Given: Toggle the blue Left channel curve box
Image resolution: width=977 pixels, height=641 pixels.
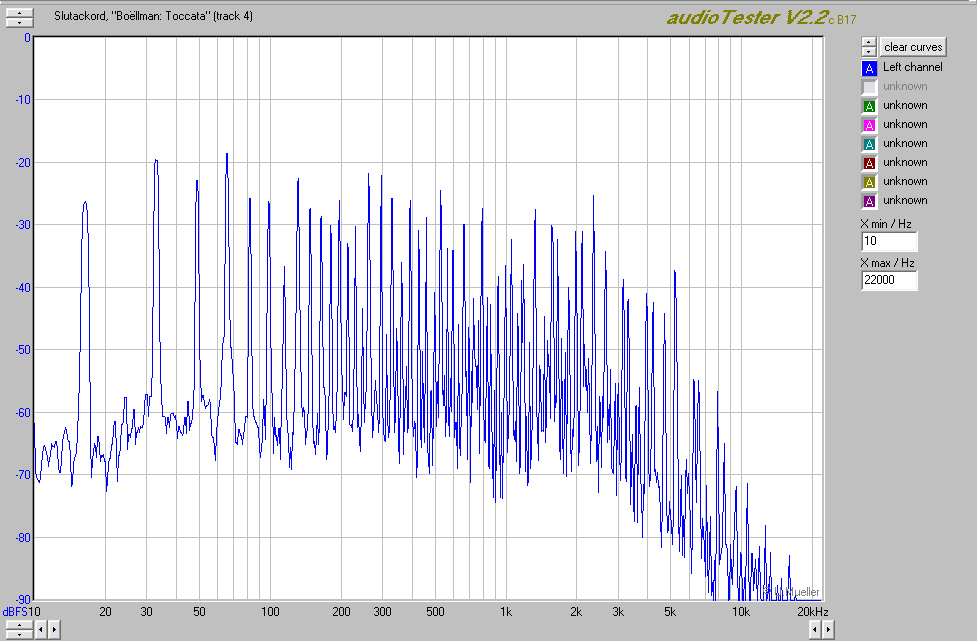Looking at the screenshot, I should pos(868,68).
